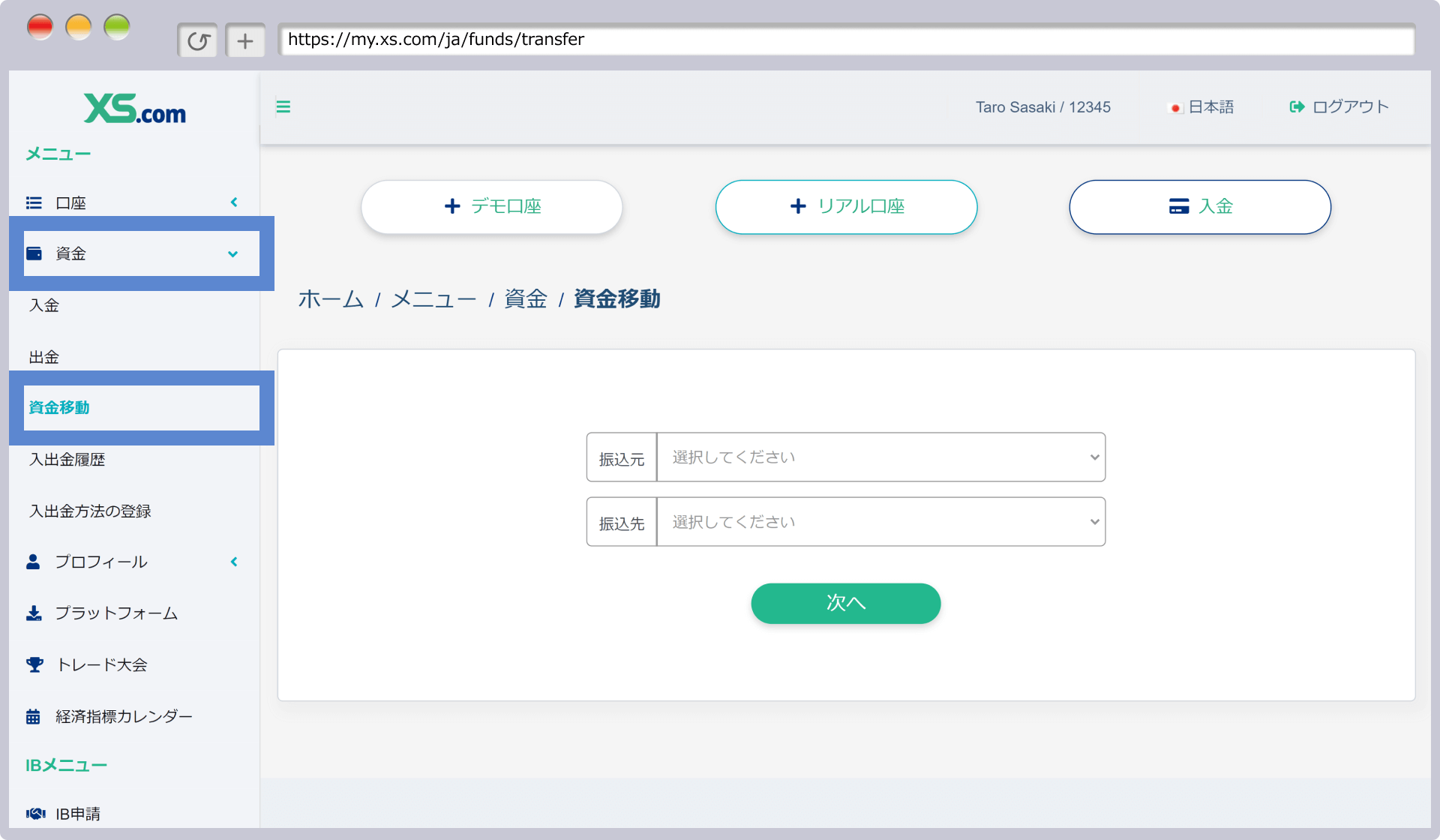This screenshot has width=1440, height=840.
Task: Open the 振込先 destination account dropdown
Action: coord(880,521)
